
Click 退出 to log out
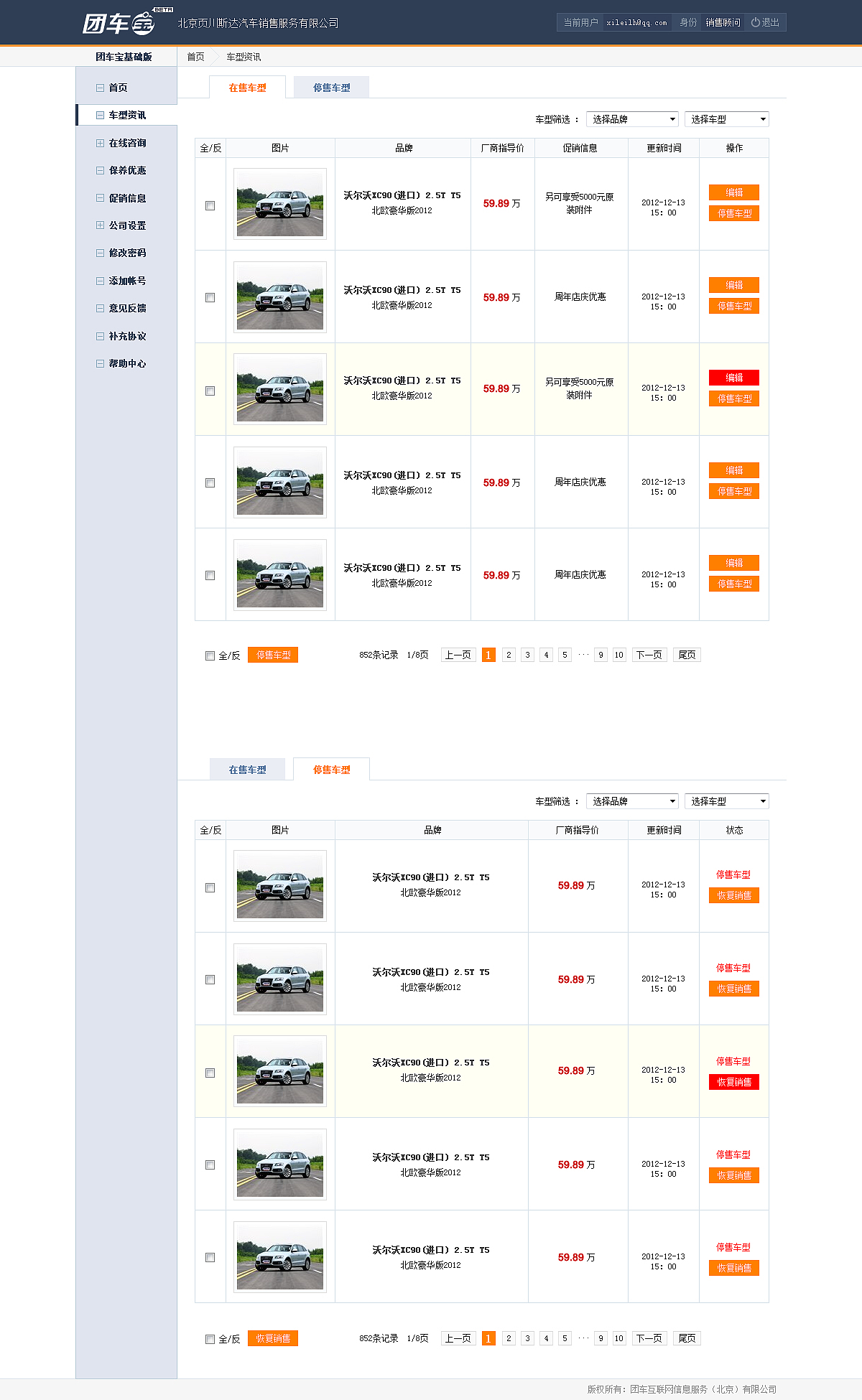(770, 22)
